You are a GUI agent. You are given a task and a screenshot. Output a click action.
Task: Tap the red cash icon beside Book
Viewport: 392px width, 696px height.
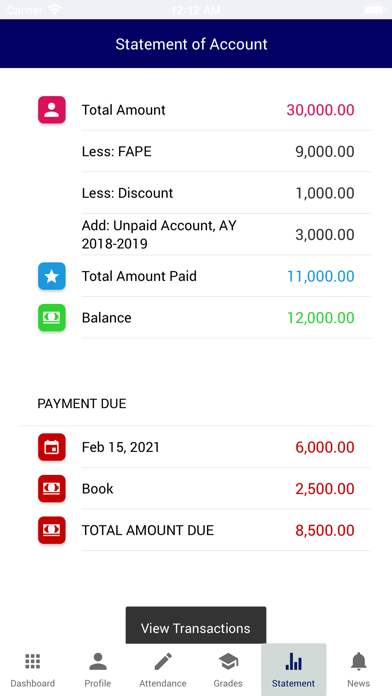(51, 488)
